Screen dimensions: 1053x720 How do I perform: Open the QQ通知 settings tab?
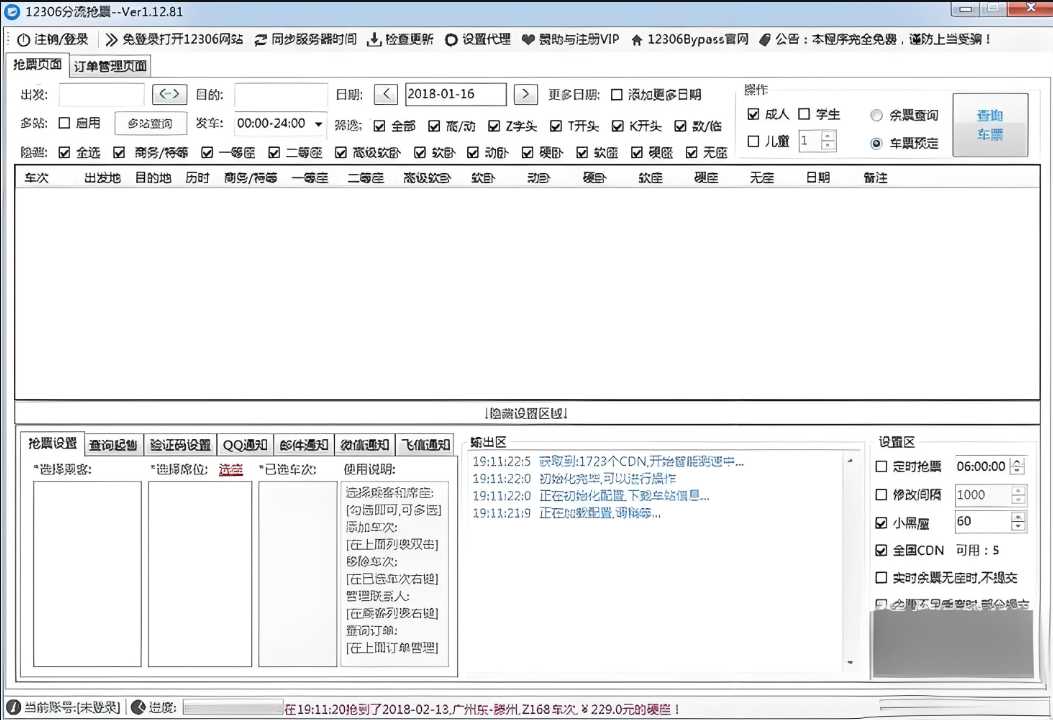point(246,444)
